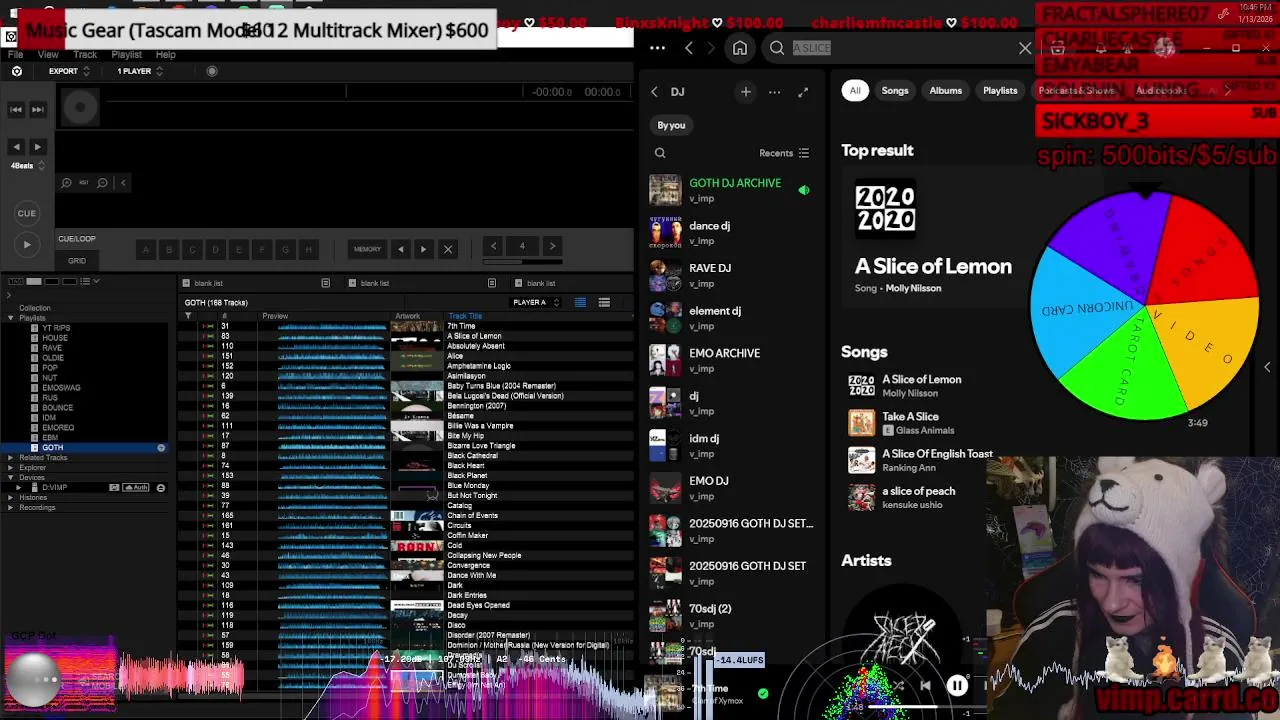Expand the Histories tree node
The height and width of the screenshot is (720, 1280).
click(x=10, y=497)
